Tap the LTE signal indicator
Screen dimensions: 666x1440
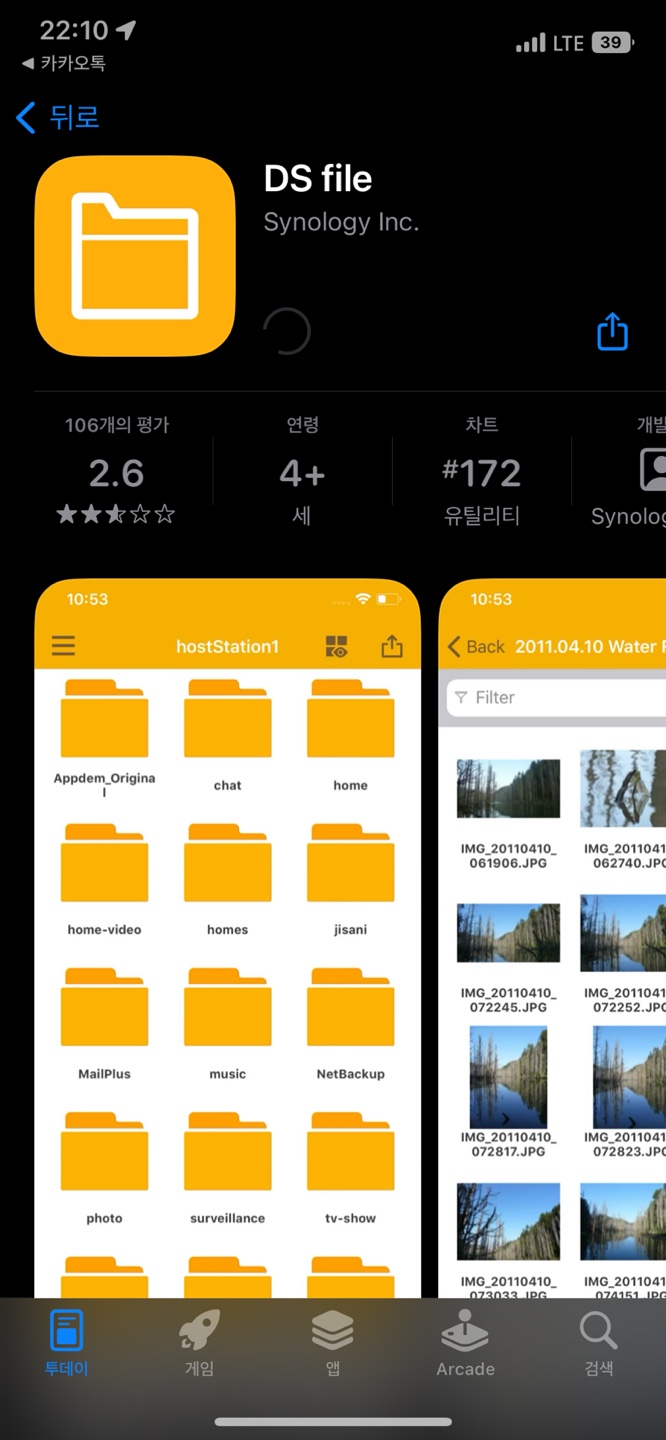[x=567, y=43]
